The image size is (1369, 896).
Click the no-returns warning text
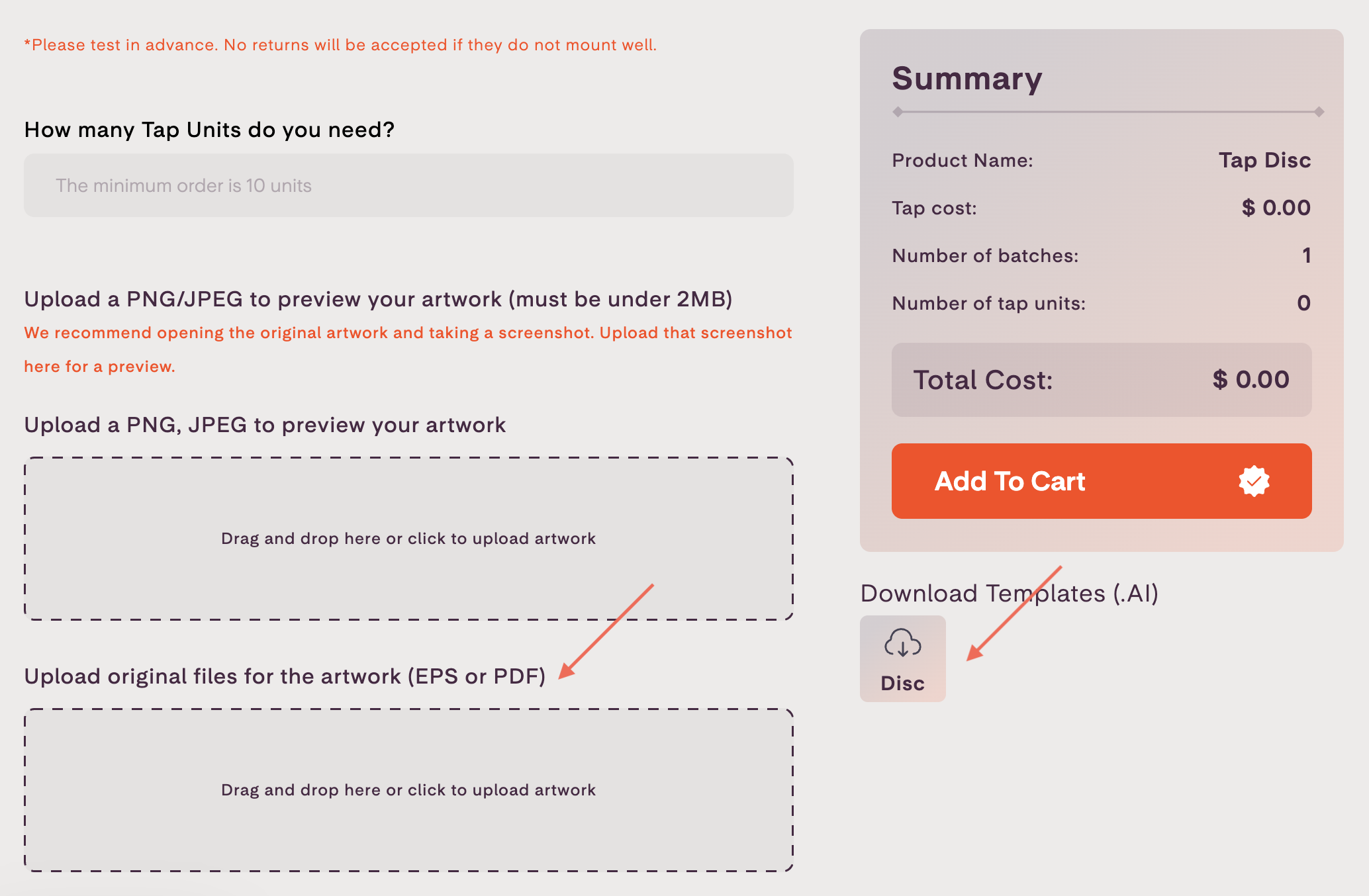point(341,44)
